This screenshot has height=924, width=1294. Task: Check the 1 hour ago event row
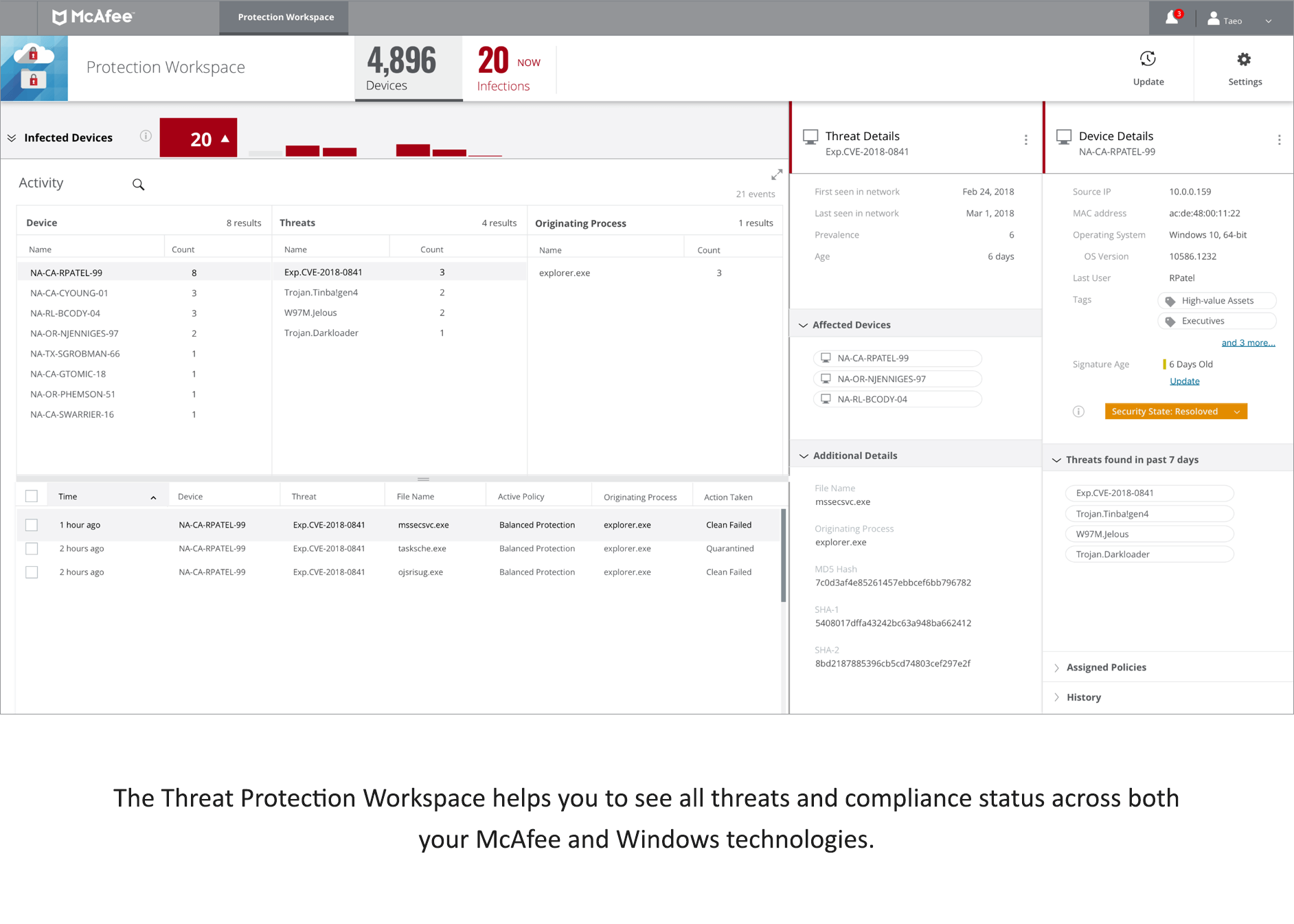point(32,525)
